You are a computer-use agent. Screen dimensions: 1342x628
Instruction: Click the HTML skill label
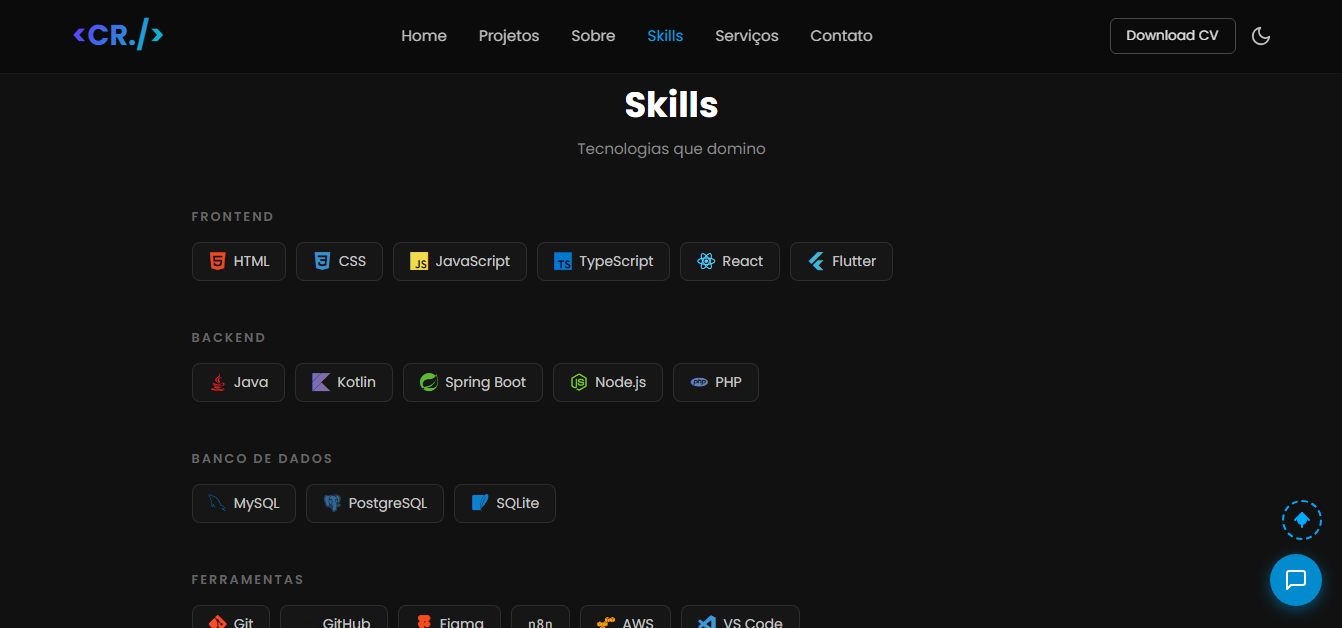click(x=252, y=262)
